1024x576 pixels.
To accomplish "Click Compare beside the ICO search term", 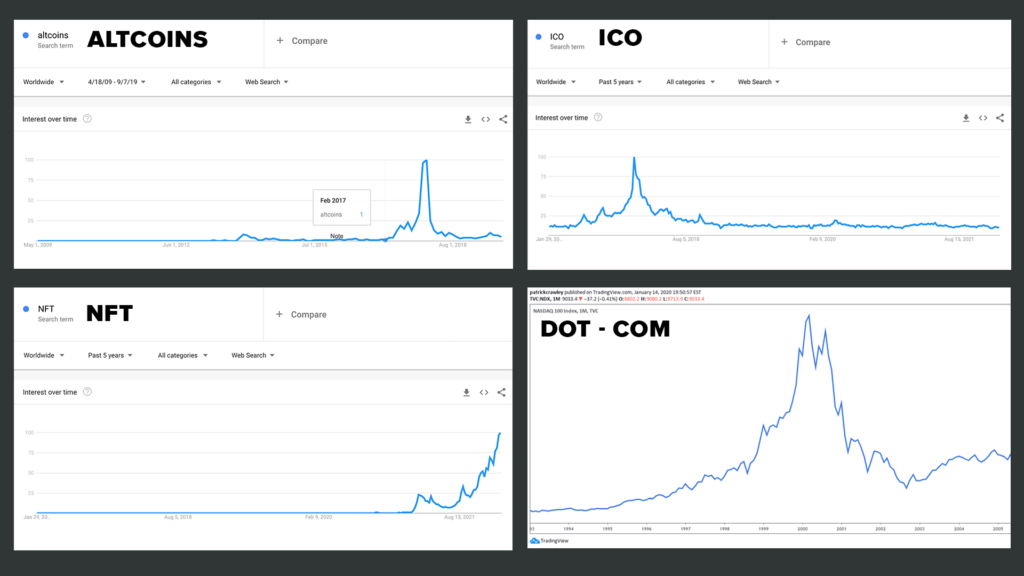I will (x=806, y=42).
